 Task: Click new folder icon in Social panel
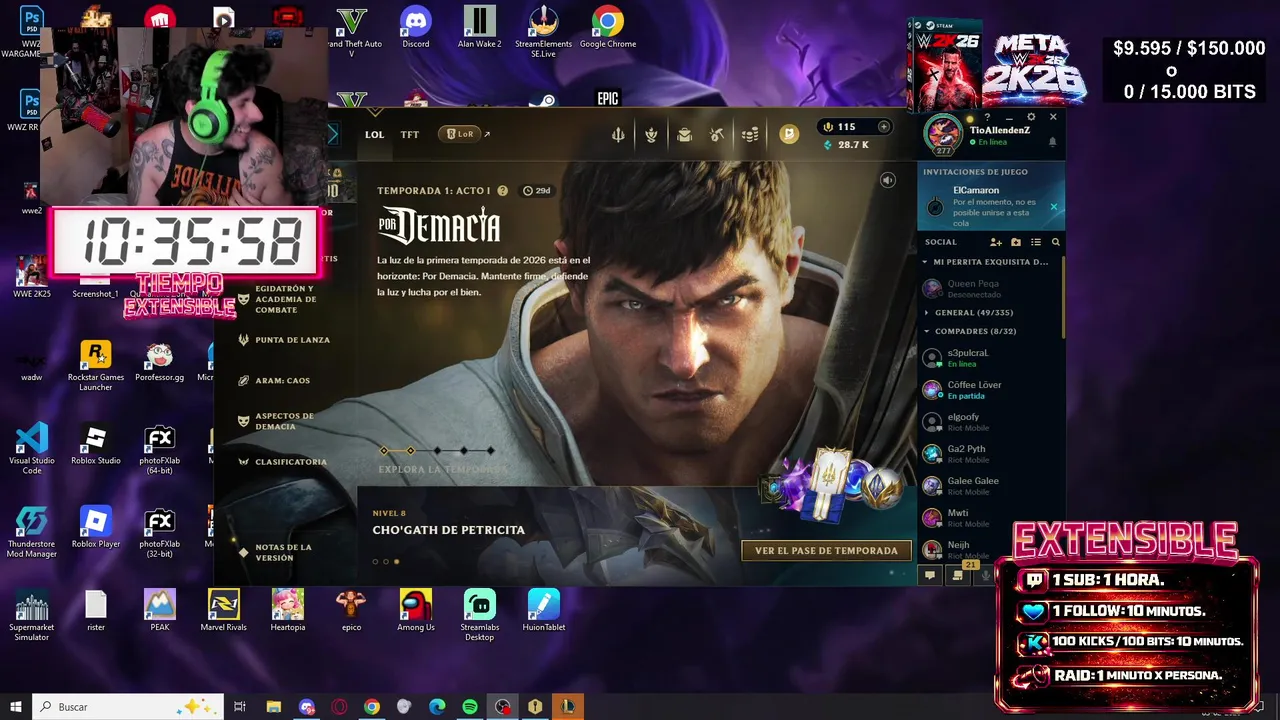pyautogui.click(x=1016, y=242)
